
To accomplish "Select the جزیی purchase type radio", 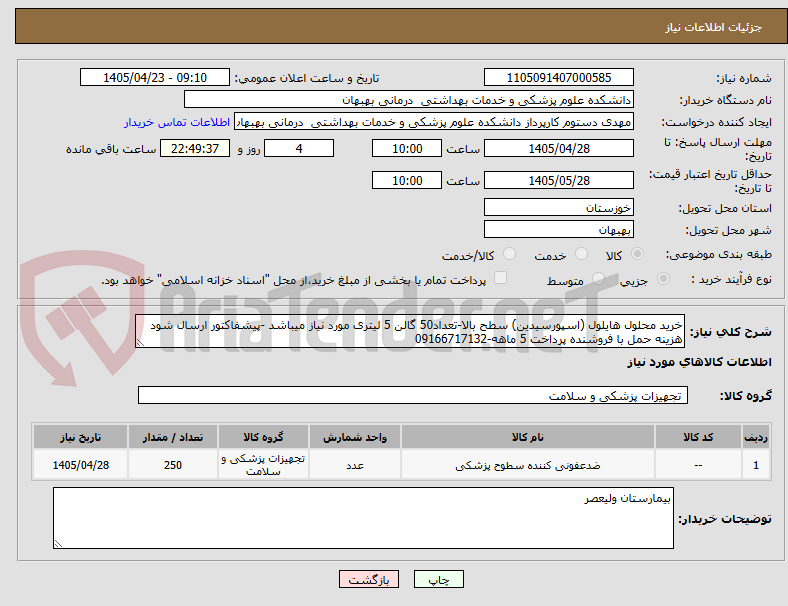I will point(663,278).
